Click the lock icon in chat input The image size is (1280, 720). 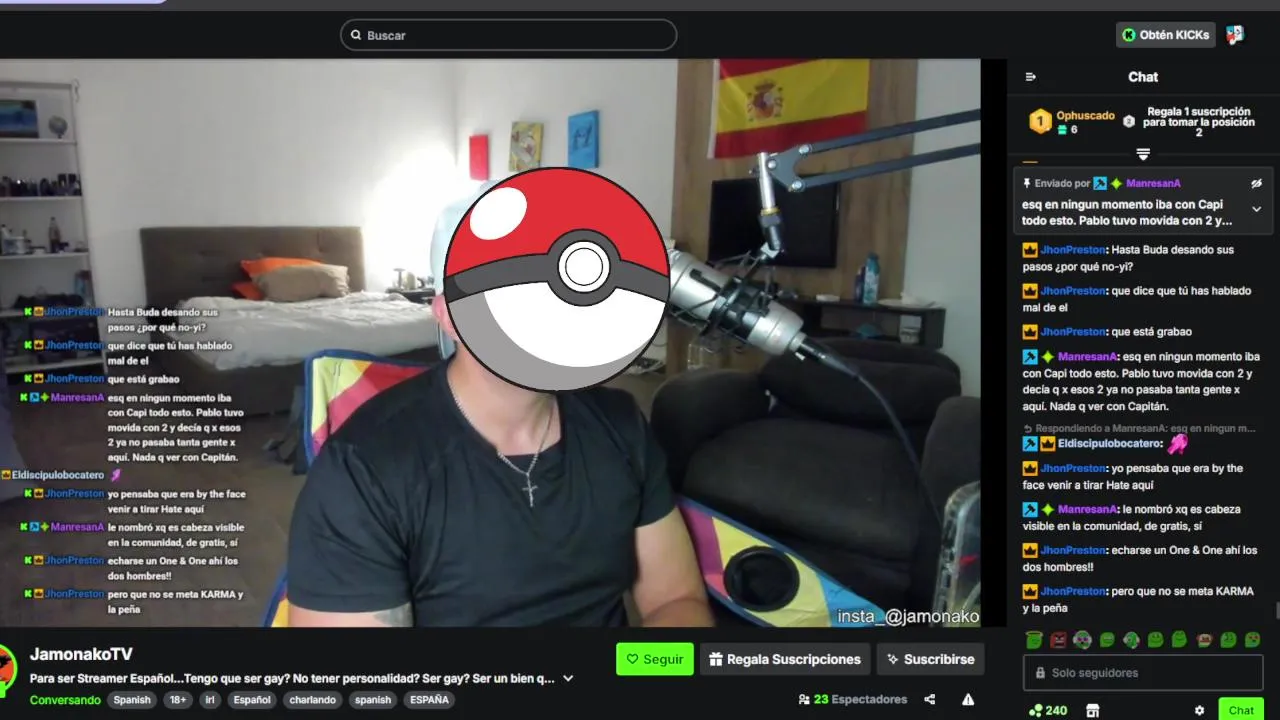(x=1040, y=673)
